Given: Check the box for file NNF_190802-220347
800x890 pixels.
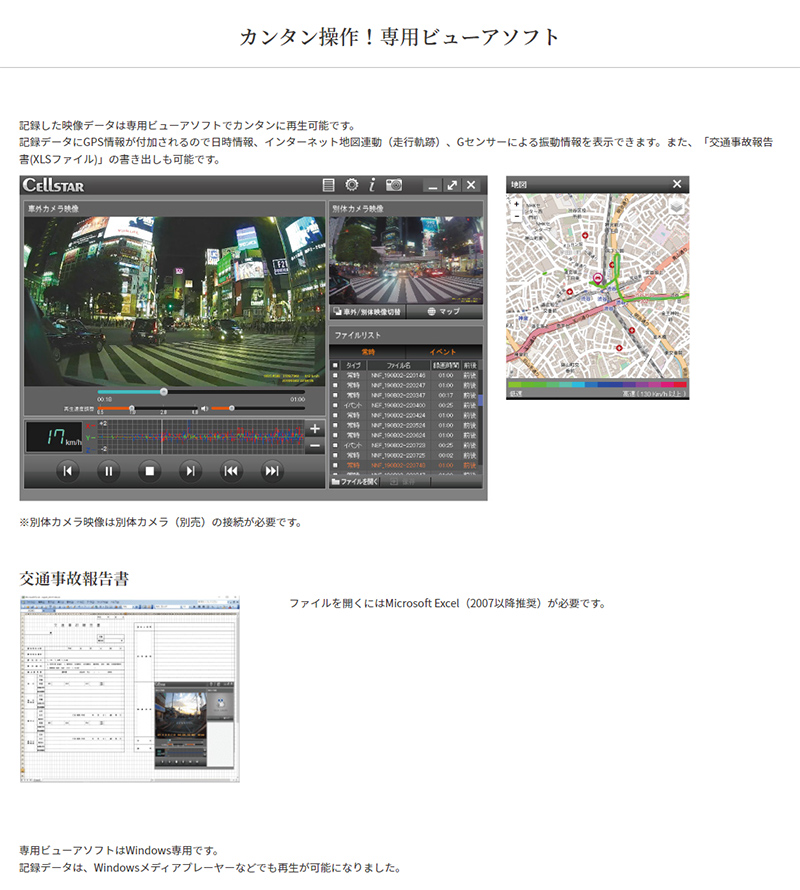Looking at the screenshot, I should pos(336,395).
